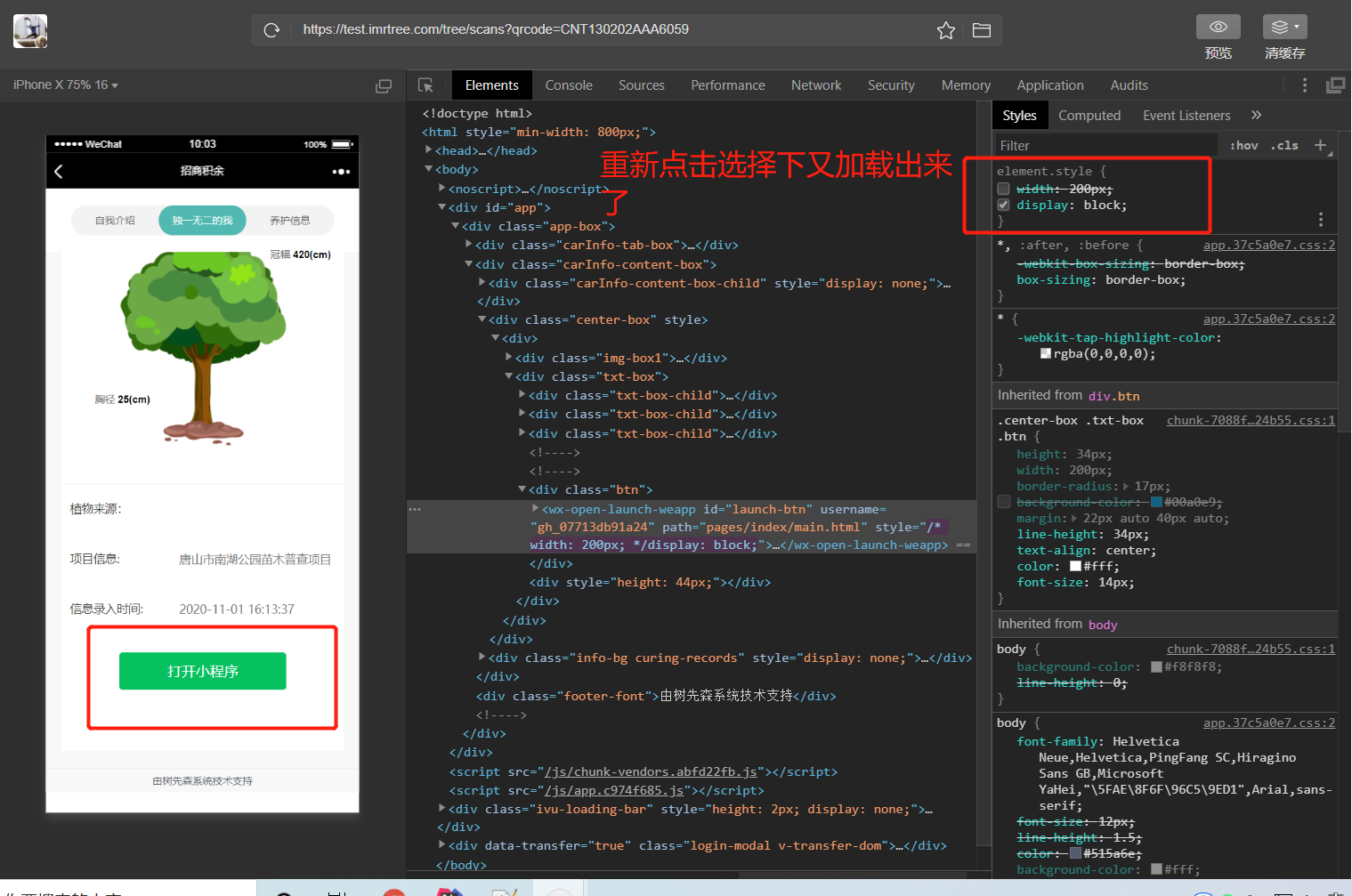
Task: Expand the margin shorthand triangle
Action: (1074, 518)
